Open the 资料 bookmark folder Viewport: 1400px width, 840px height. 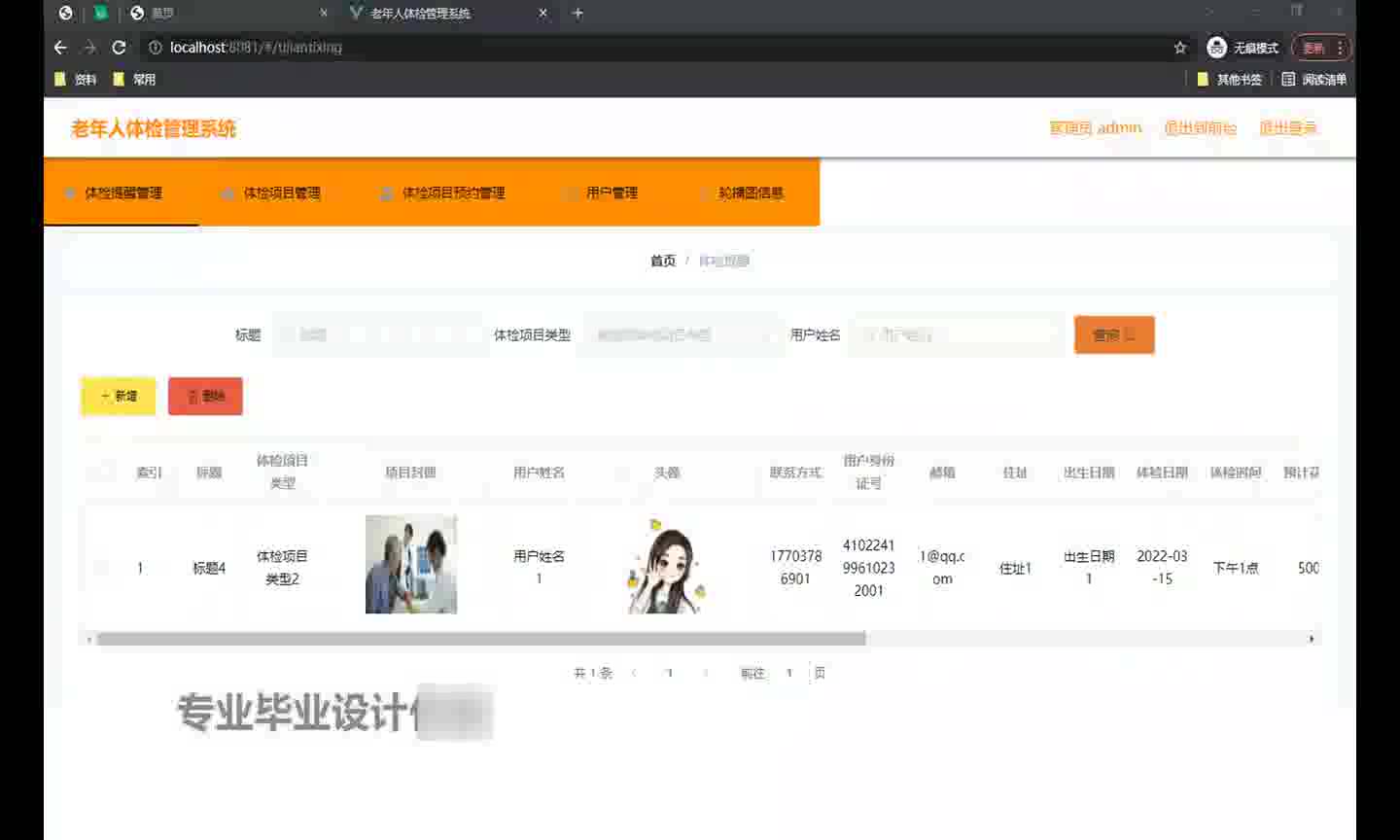(76, 80)
